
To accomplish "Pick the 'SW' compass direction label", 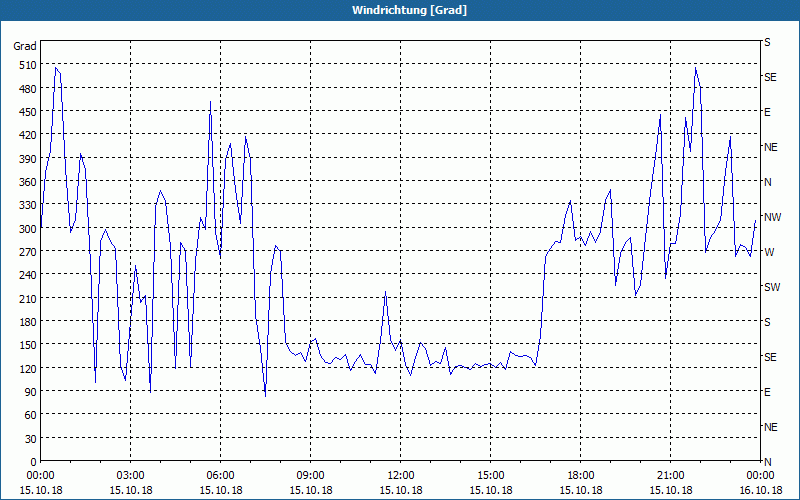I will click(x=772, y=287).
